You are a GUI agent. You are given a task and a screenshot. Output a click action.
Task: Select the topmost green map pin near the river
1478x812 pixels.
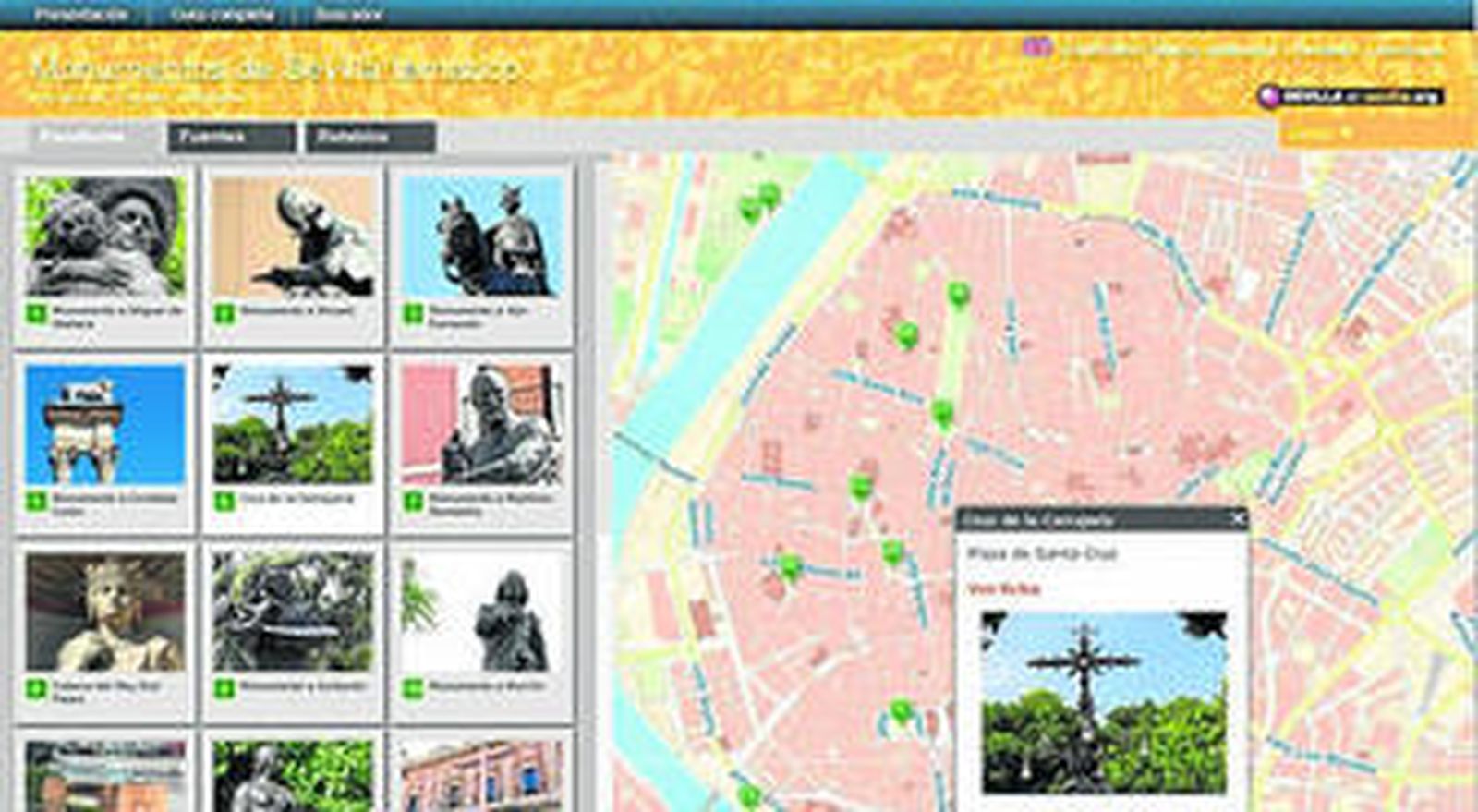coord(769,195)
